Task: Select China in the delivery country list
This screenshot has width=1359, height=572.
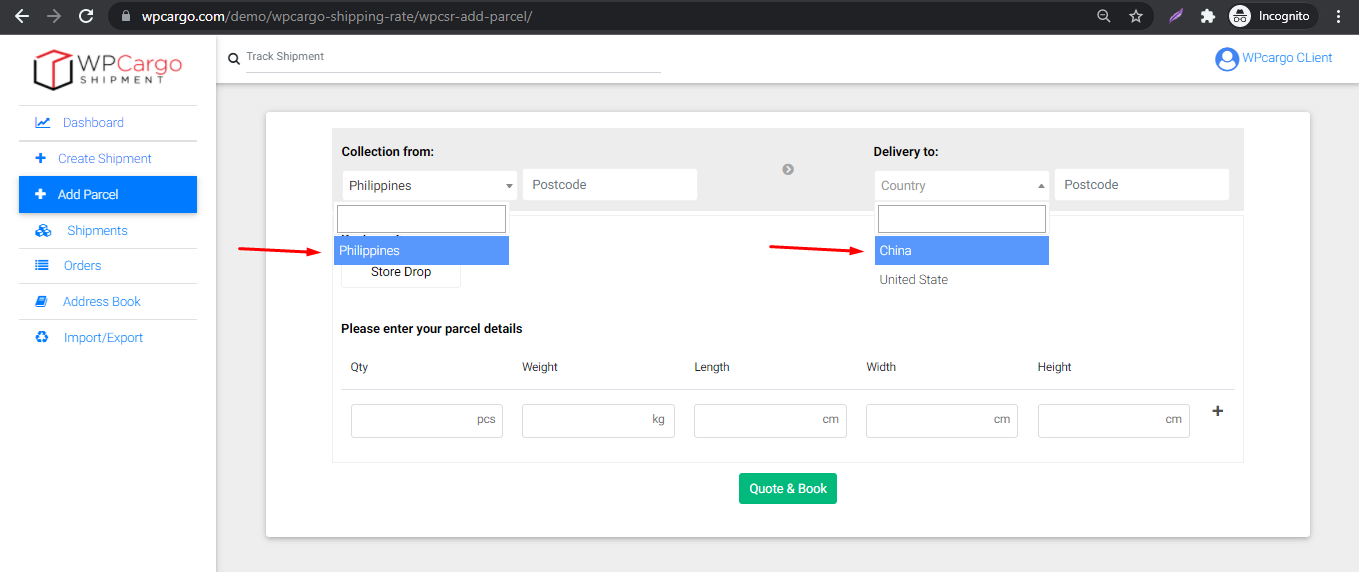Action: [x=961, y=251]
